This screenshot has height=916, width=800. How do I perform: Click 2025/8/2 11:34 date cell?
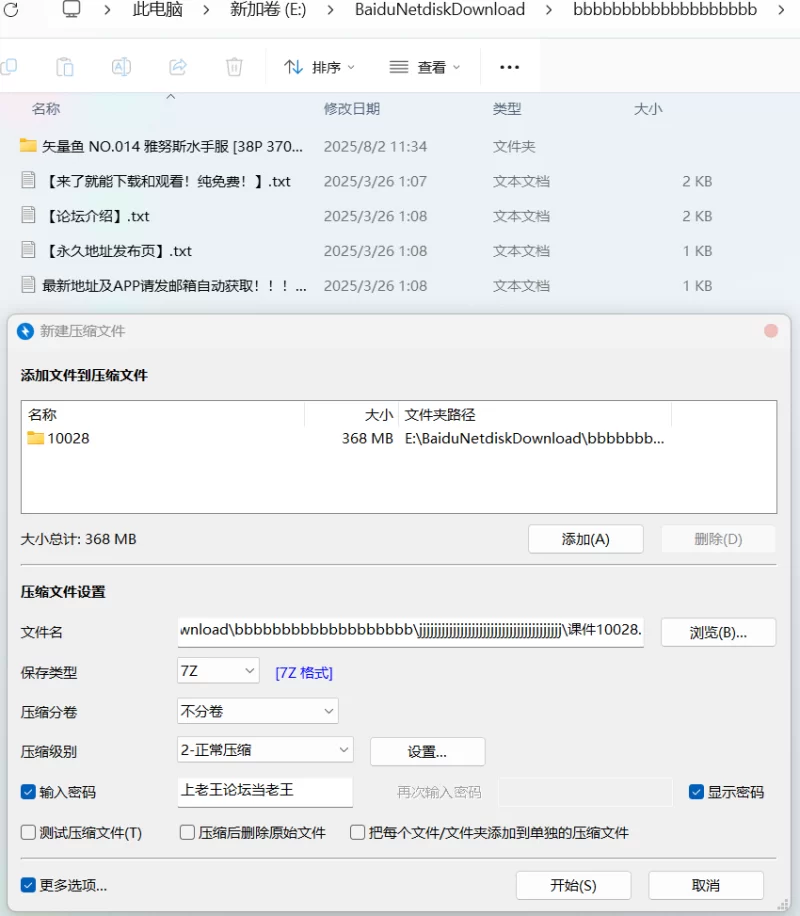(x=375, y=146)
